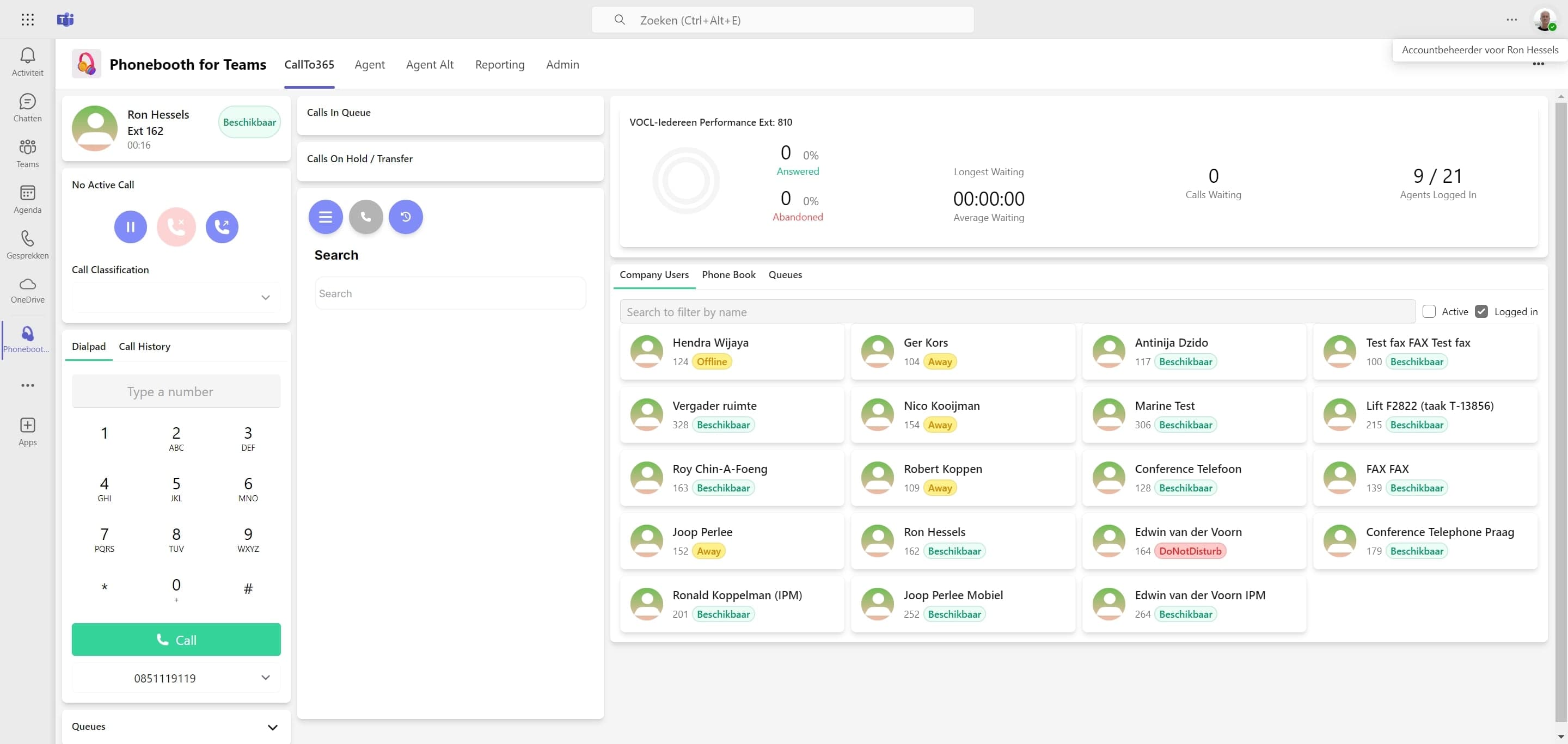This screenshot has height=744, width=1568.
Task: Click the green Call button
Action: coord(176,640)
